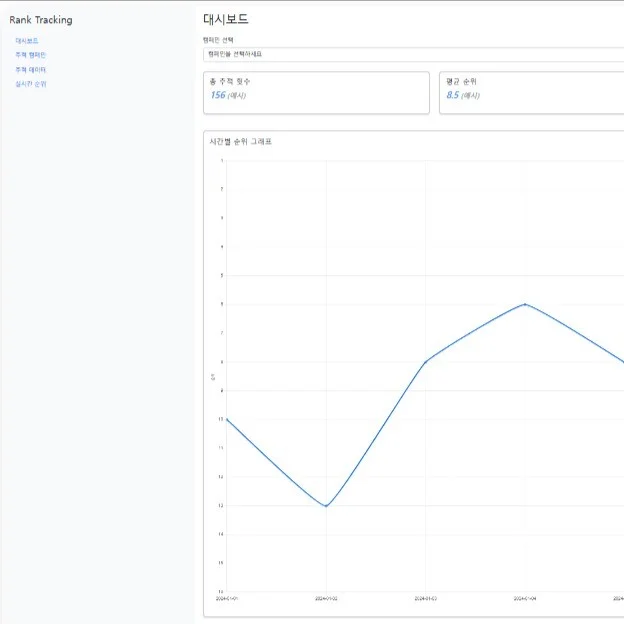
Task: Go to 추적 캠페인 in sidebar
Action: [x=30, y=55]
